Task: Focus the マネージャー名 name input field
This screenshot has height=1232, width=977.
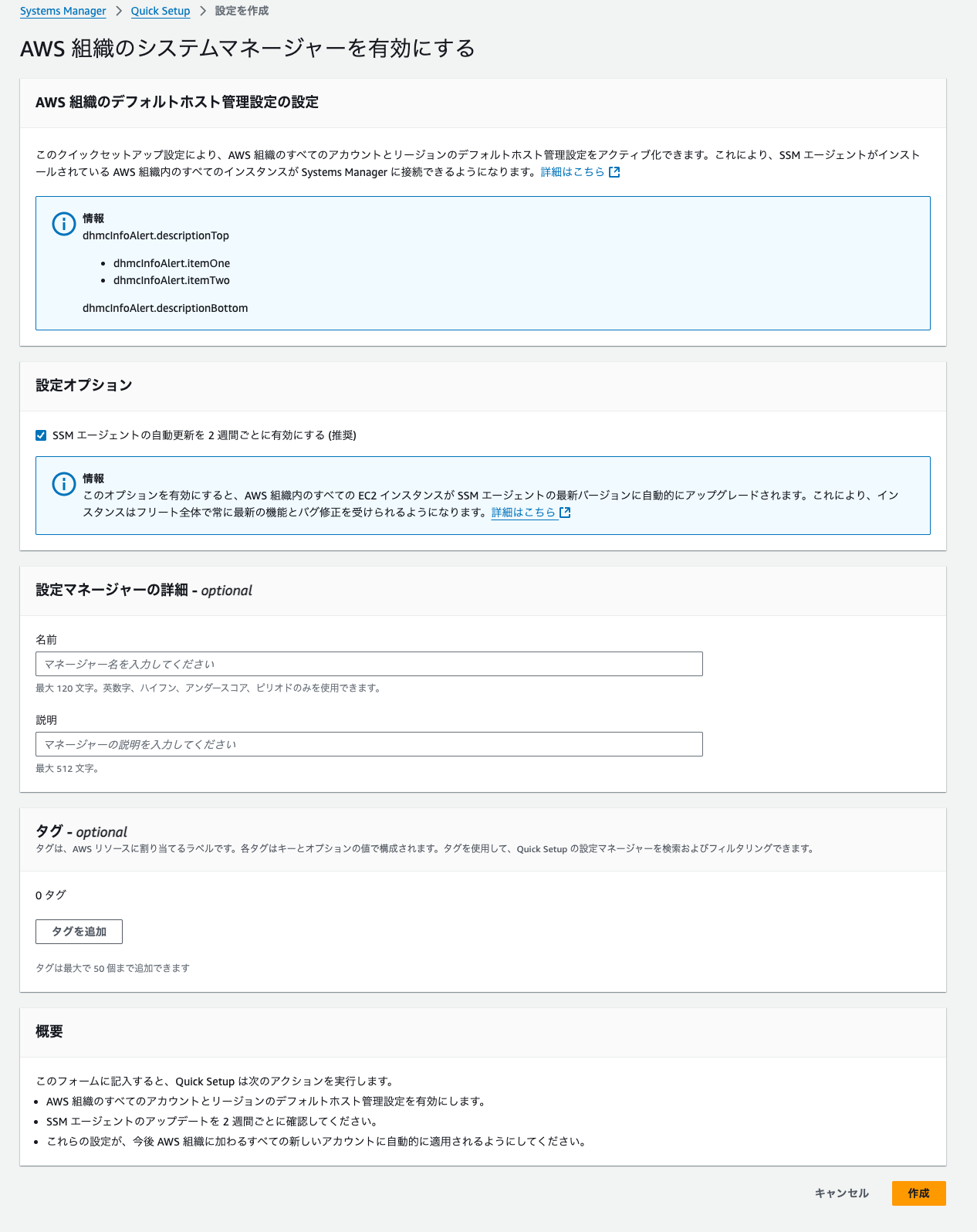Action: [x=369, y=664]
